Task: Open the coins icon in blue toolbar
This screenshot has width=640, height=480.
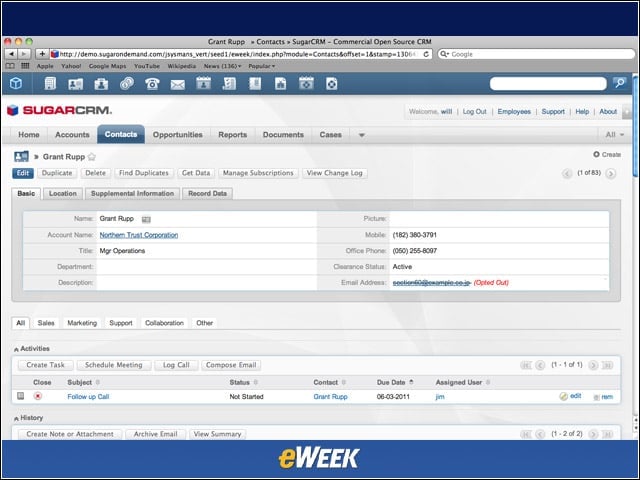Action: (x=127, y=84)
